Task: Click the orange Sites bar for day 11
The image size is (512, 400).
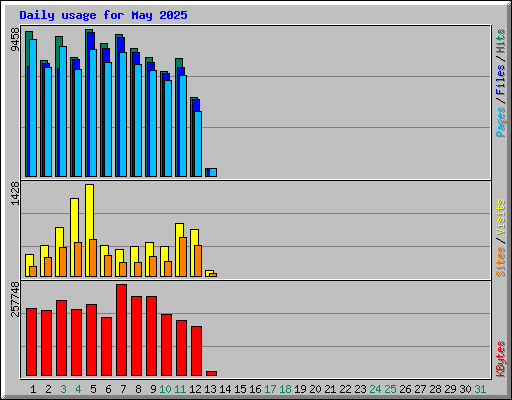Action: [x=183, y=257]
